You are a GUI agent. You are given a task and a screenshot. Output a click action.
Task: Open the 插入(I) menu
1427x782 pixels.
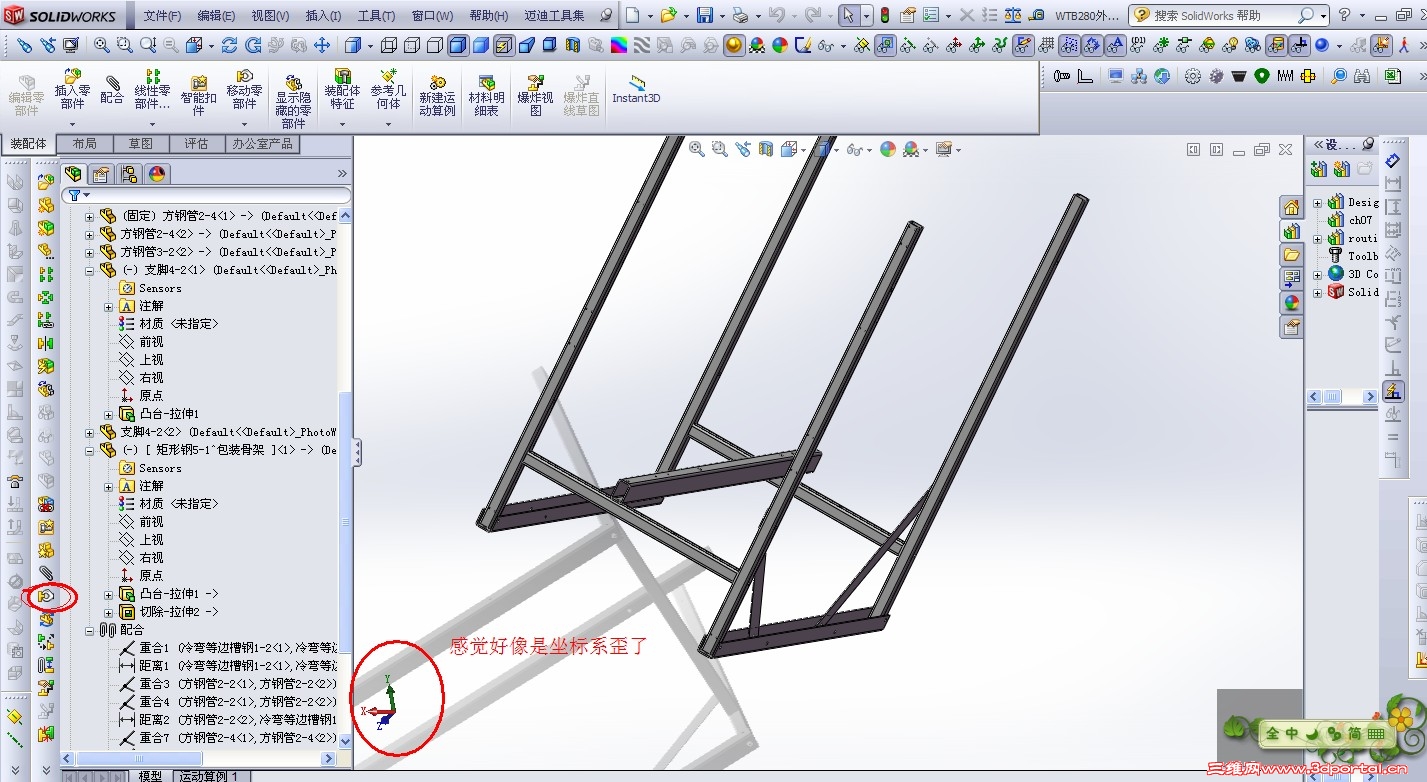click(323, 16)
